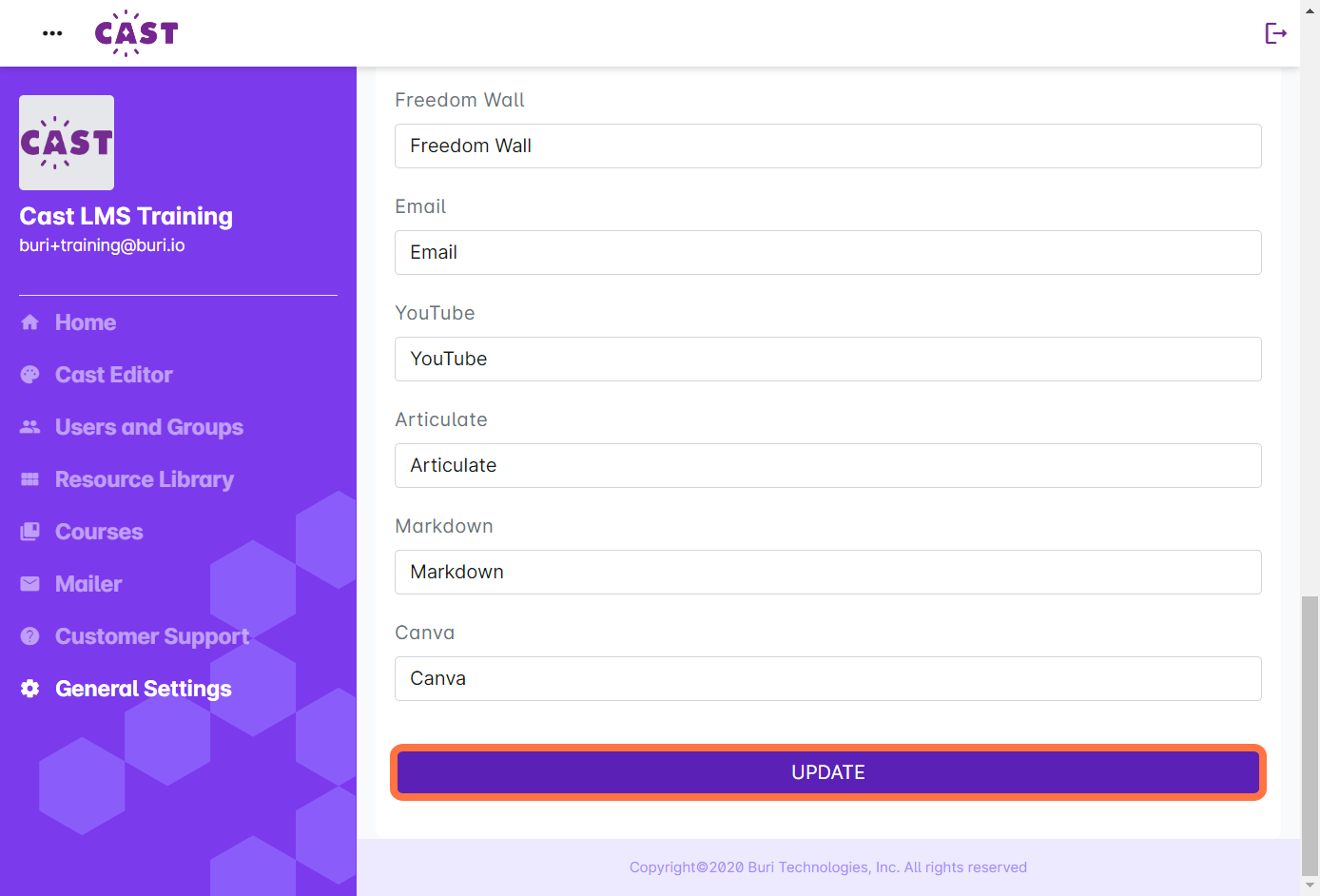Click the General Settings gear icon
The width and height of the screenshot is (1320, 896).
pyautogui.click(x=30, y=689)
